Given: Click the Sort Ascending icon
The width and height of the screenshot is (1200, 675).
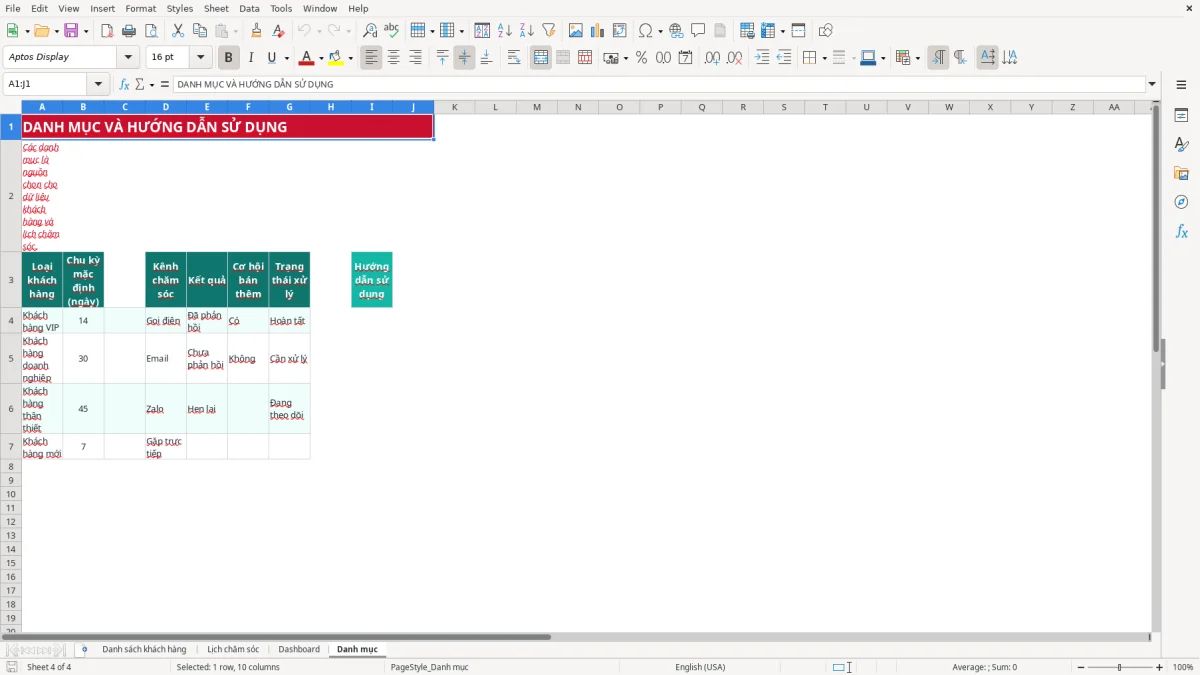Looking at the screenshot, I should pyautogui.click(x=505, y=31).
